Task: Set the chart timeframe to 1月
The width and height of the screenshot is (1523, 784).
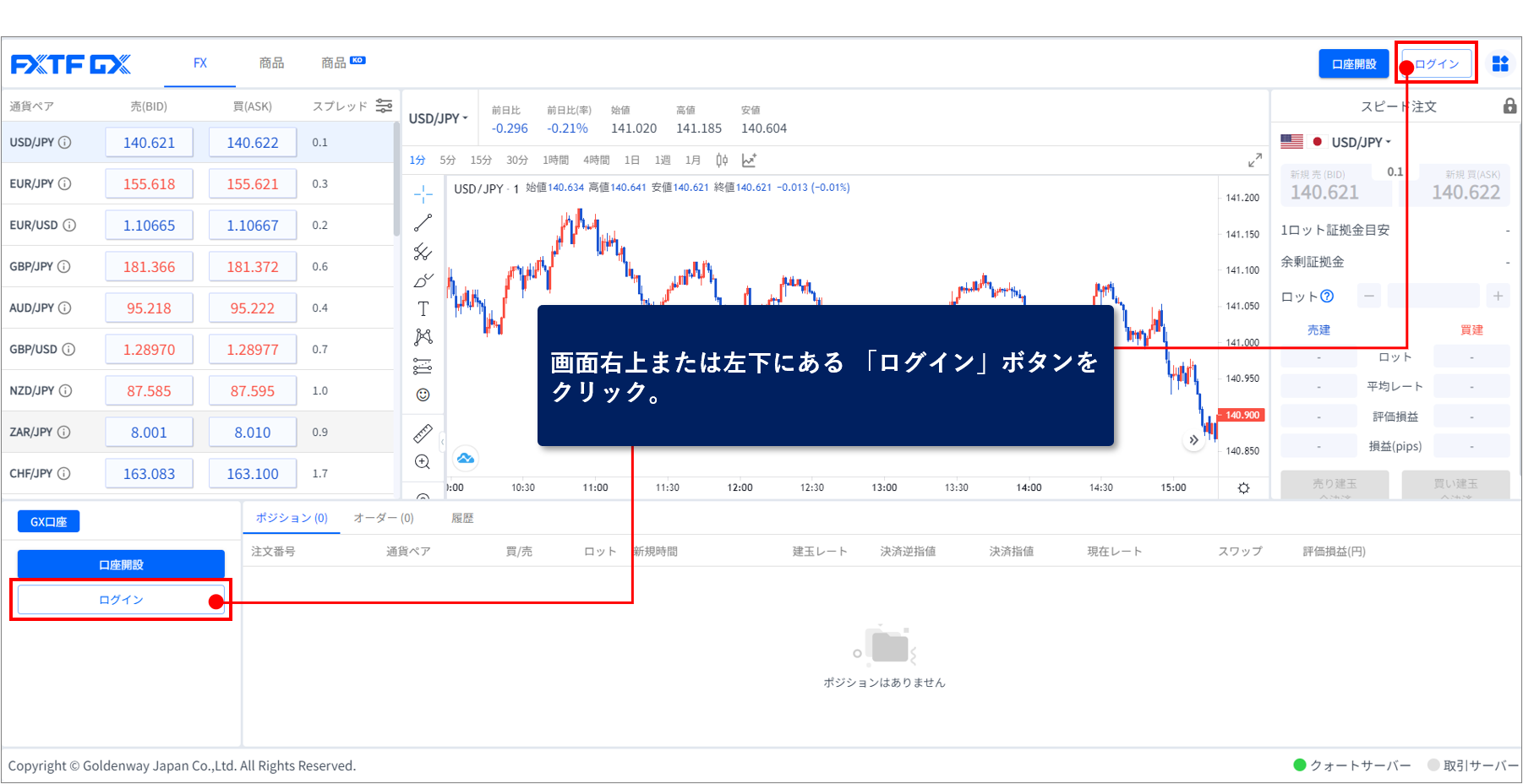Action: coord(693,161)
